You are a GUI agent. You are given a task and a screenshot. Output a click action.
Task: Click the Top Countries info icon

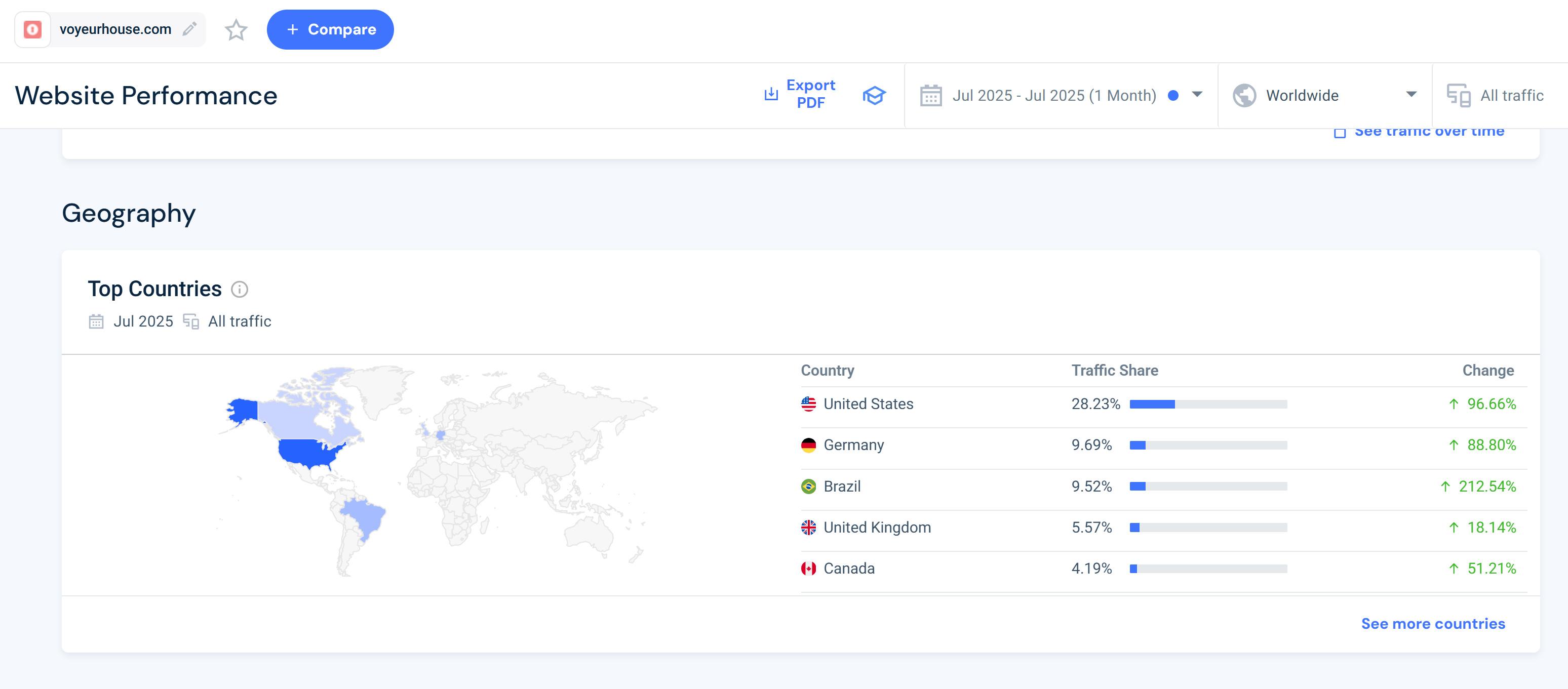[239, 289]
